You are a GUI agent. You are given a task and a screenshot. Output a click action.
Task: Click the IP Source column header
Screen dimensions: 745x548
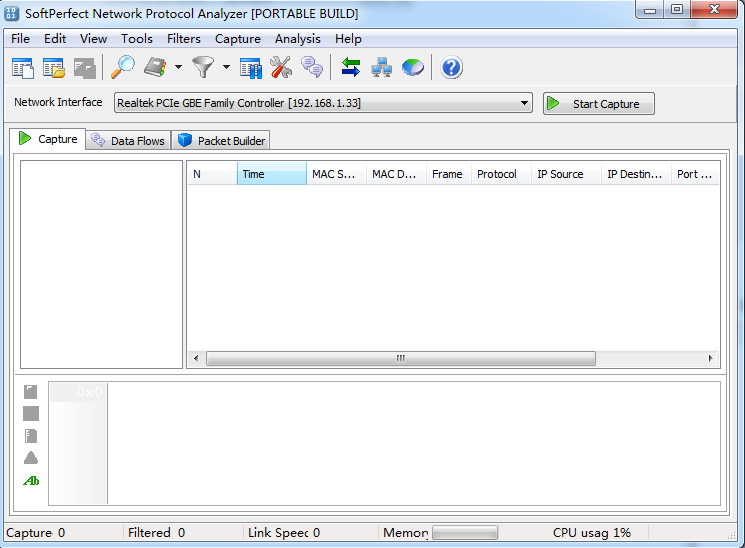point(566,174)
